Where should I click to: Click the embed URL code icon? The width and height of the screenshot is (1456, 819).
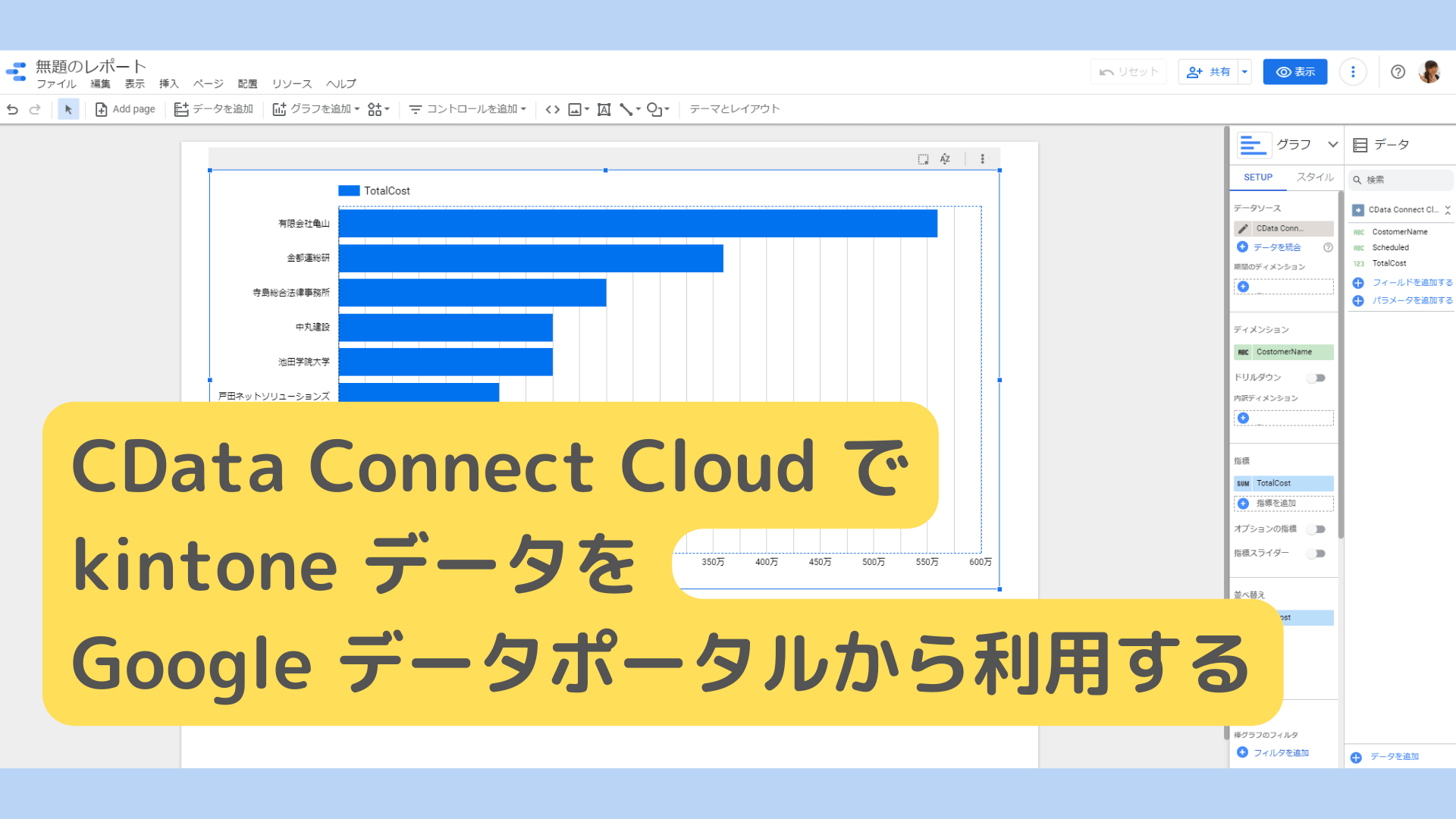pyautogui.click(x=553, y=109)
